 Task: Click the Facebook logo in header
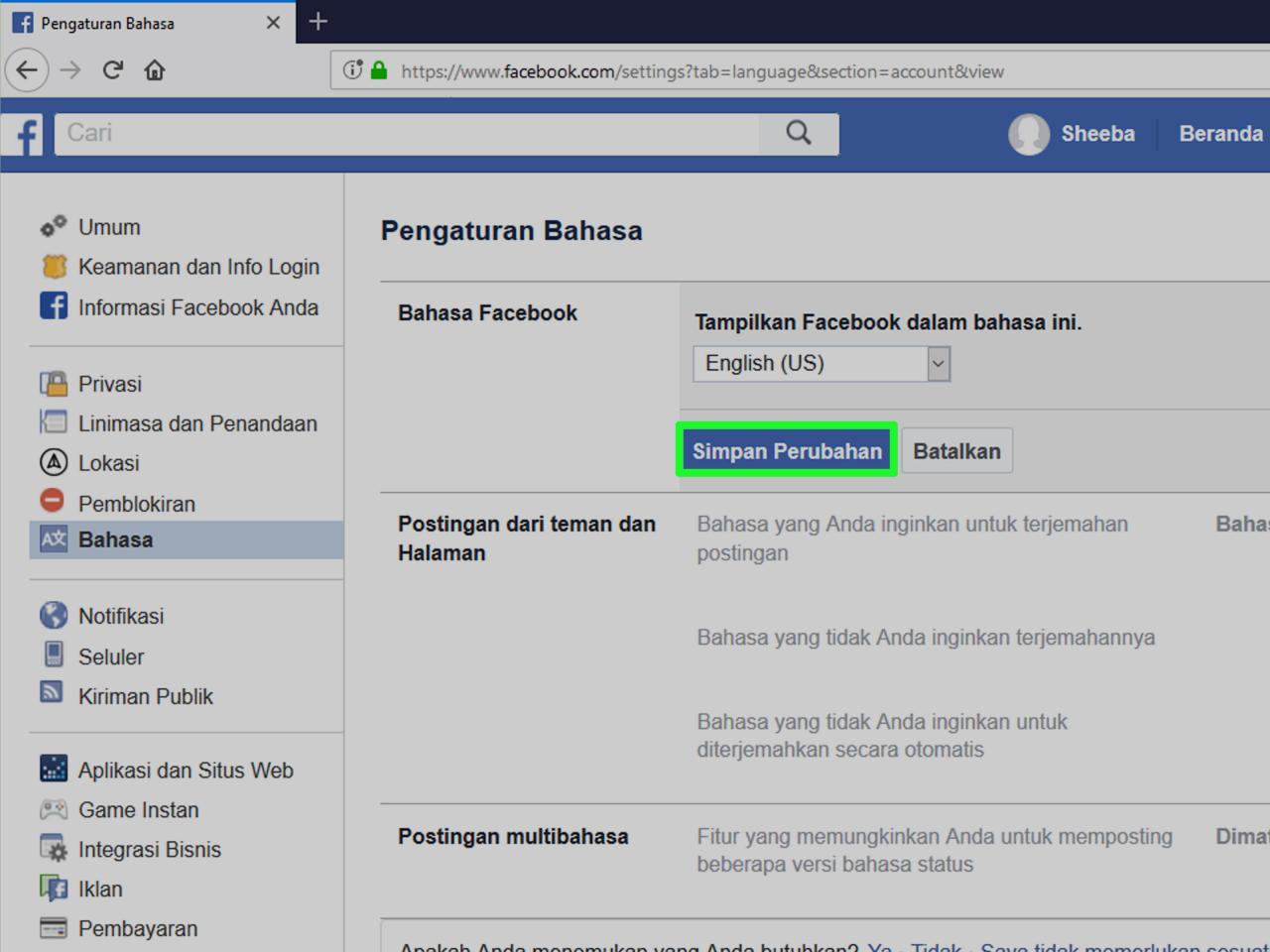[x=24, y=134]
